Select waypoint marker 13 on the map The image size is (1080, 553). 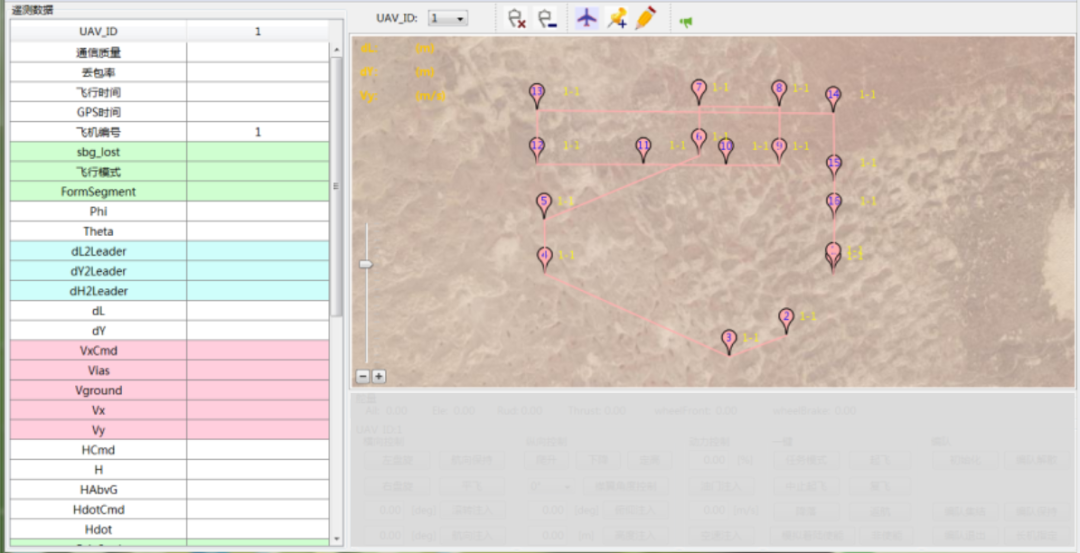click(537, 94)
